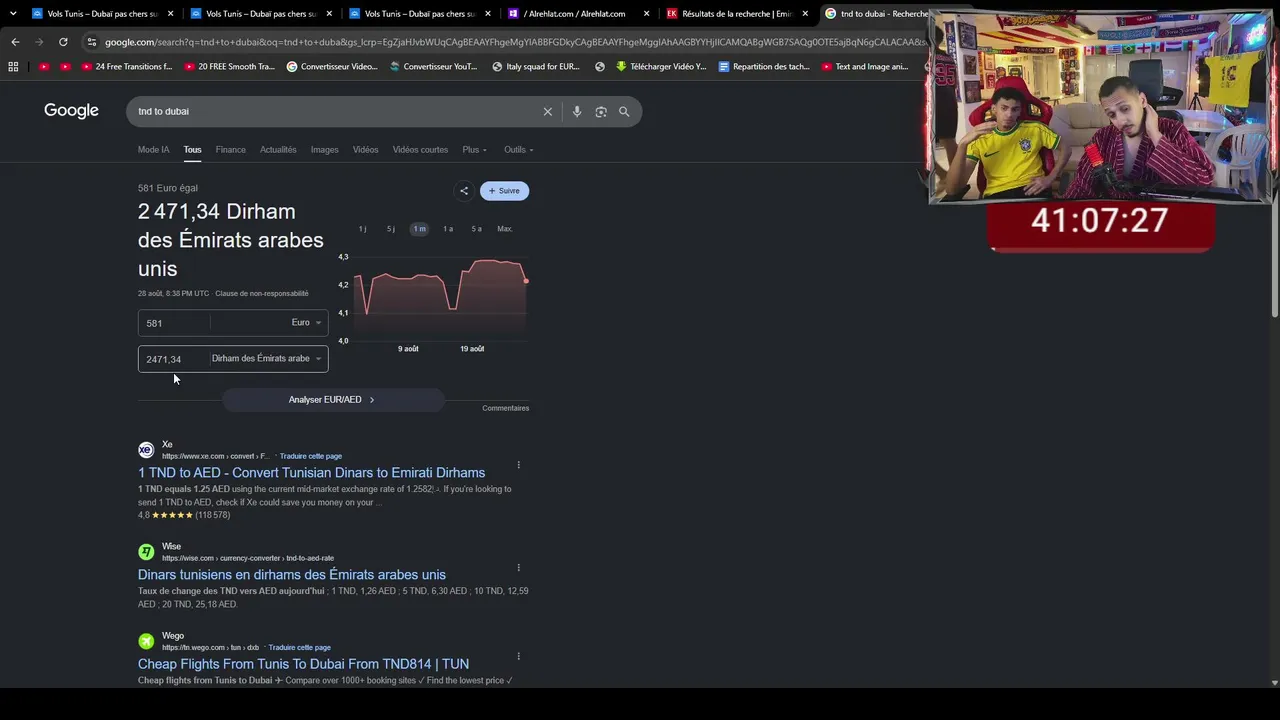Switch to the Actualités tab
This screenshot has height=720, width=1280.
point(278,150)
